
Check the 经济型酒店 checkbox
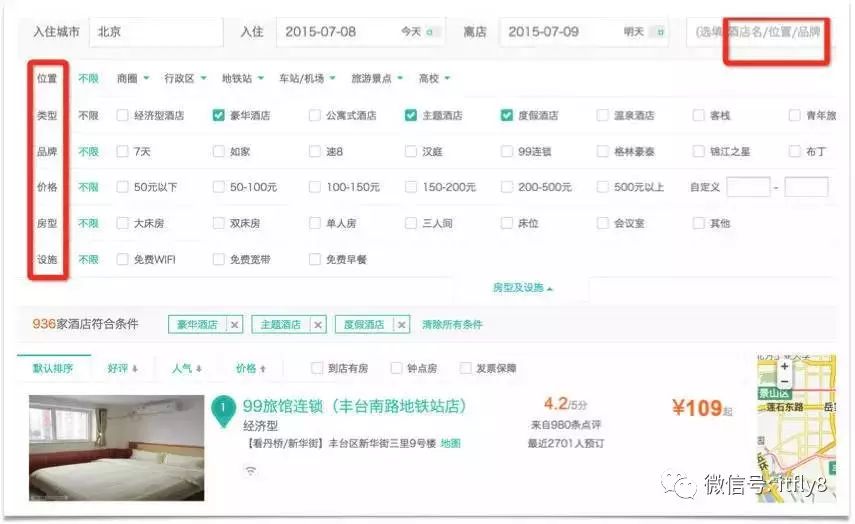click(123, 115)
